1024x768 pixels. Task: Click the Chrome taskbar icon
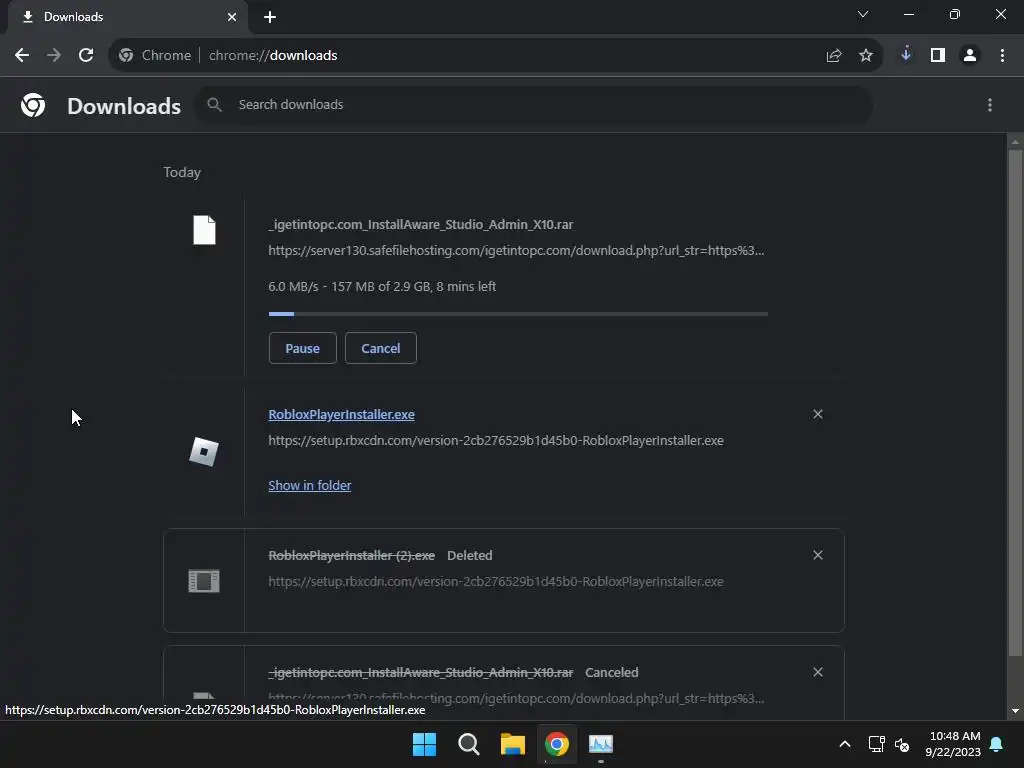[557, 744]
